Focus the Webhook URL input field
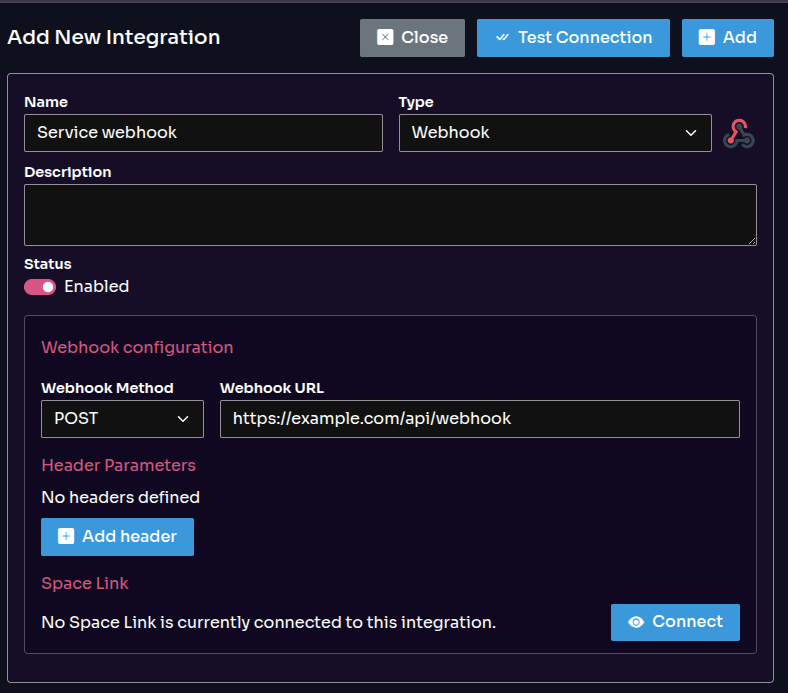Viewport: 788px width, 693px height. [x=479, y=419]
